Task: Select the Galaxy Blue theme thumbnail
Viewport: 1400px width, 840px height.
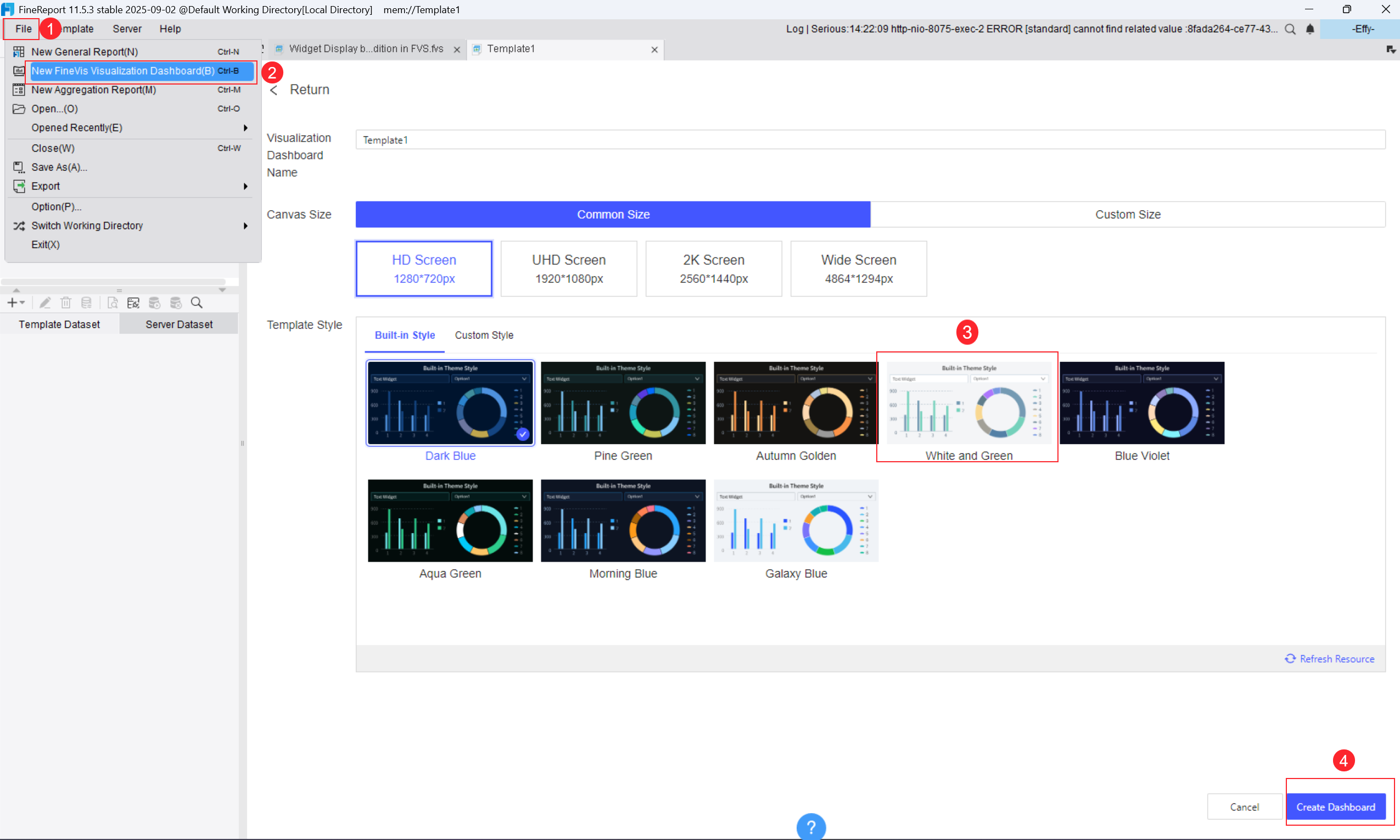Action: point(796,521)
